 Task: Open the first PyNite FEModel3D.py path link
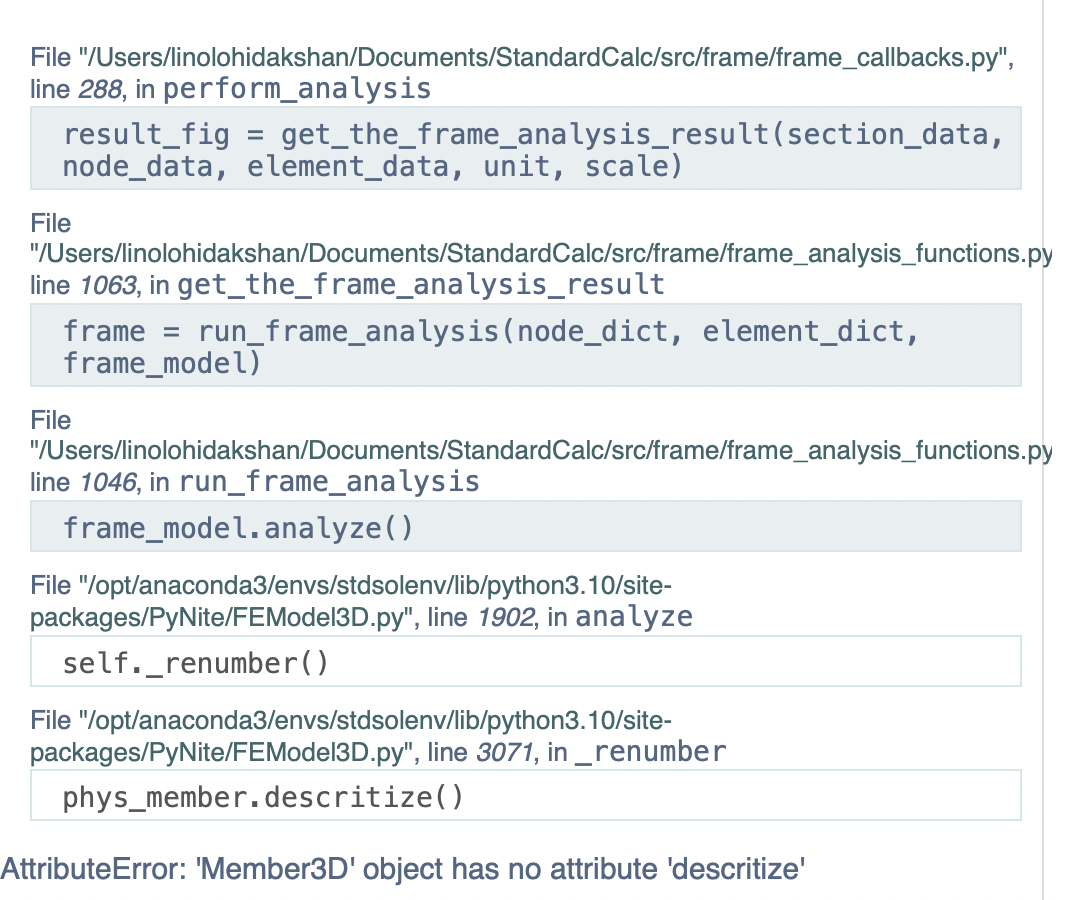350,600
